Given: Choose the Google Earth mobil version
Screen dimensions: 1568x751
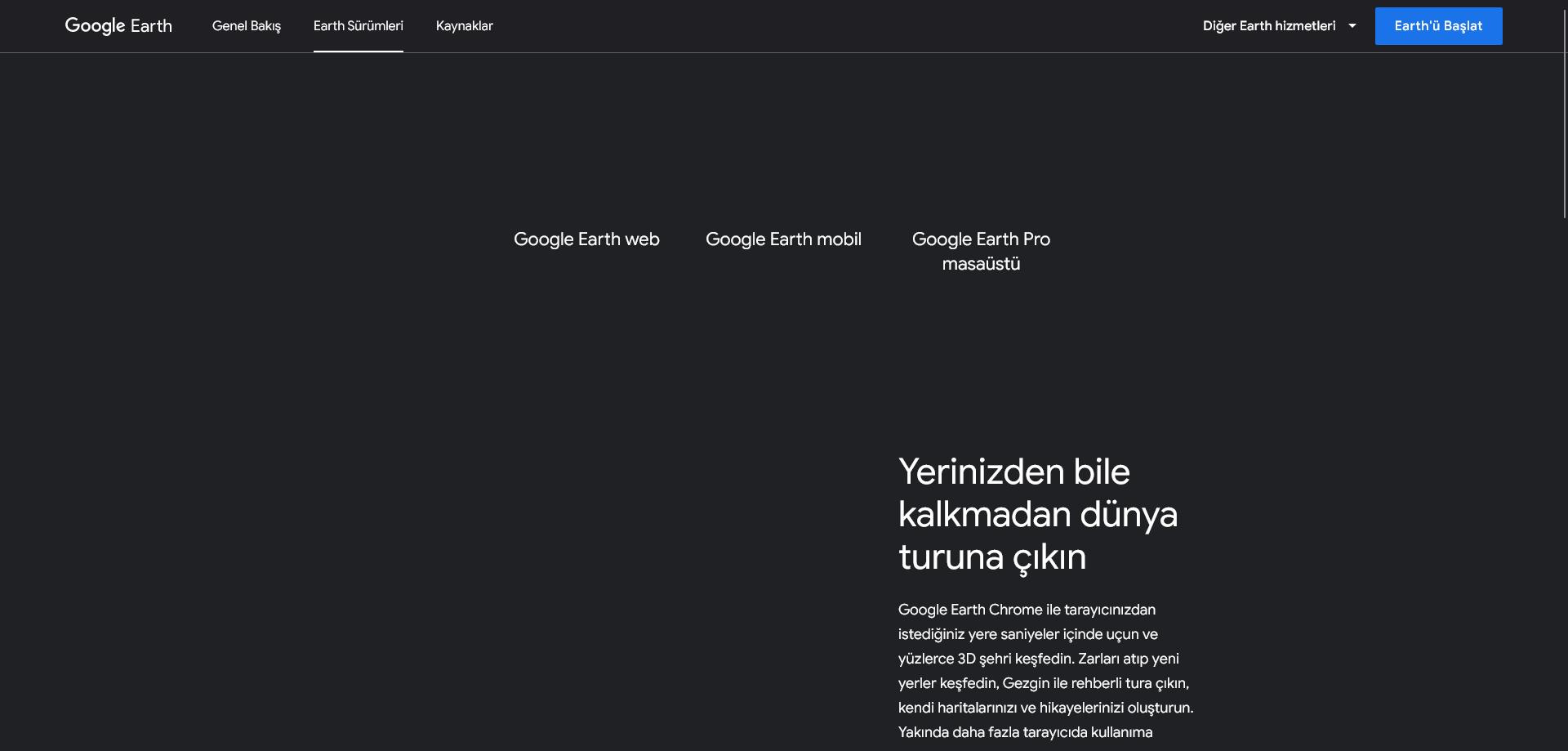Looking at the screenshot, I should [782, 239].
